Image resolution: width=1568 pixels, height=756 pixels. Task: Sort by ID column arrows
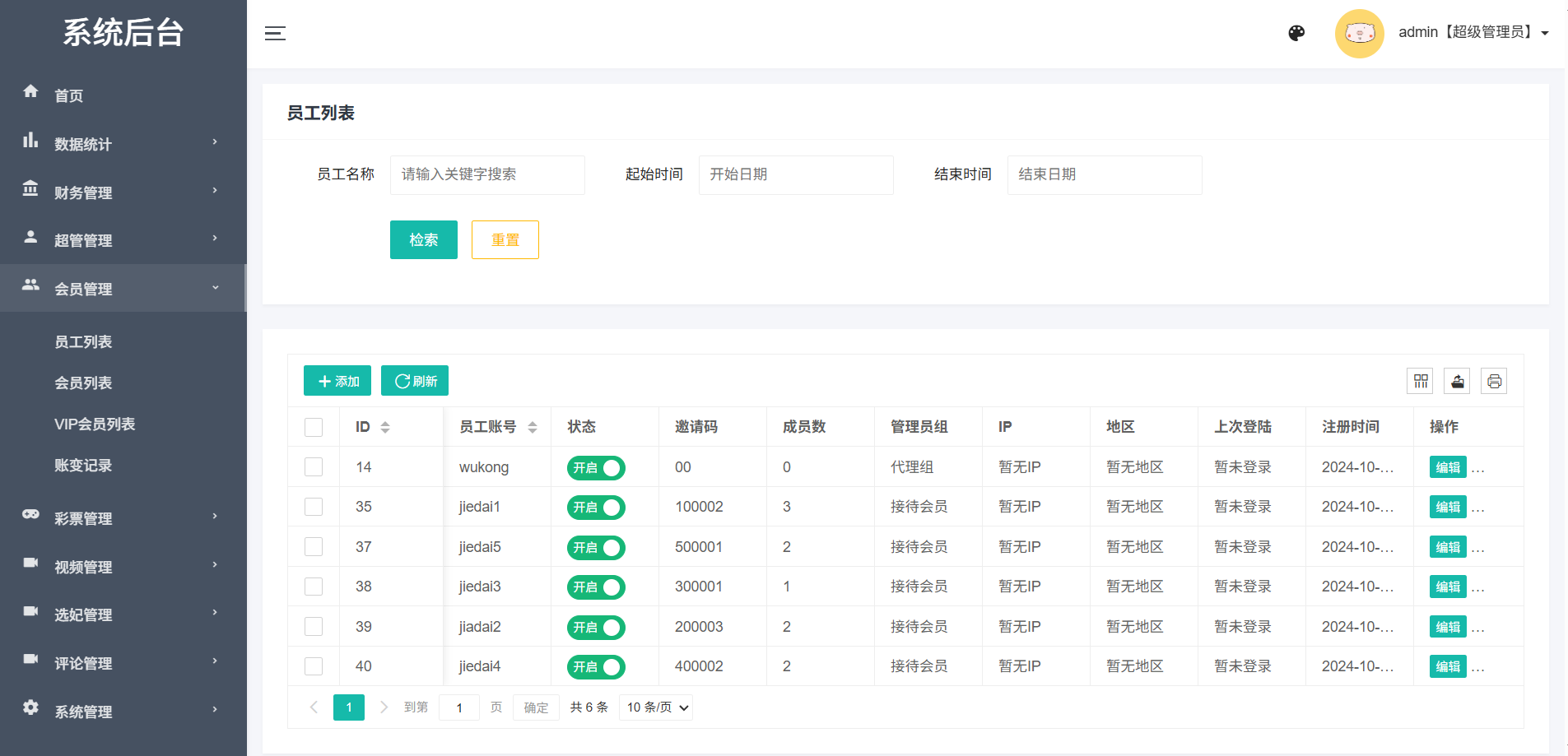(x=384, y=427)
